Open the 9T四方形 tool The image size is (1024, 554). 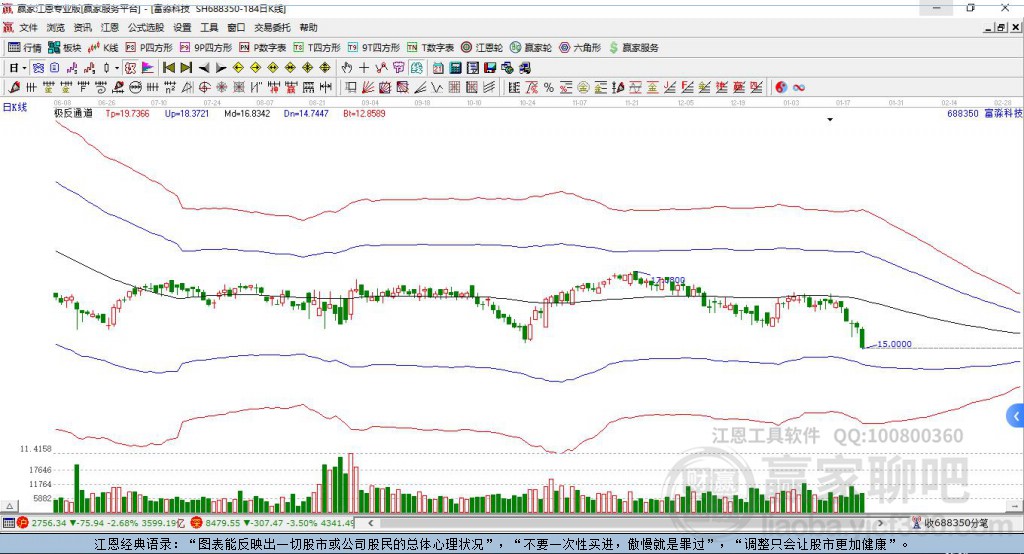click(374, 48)
